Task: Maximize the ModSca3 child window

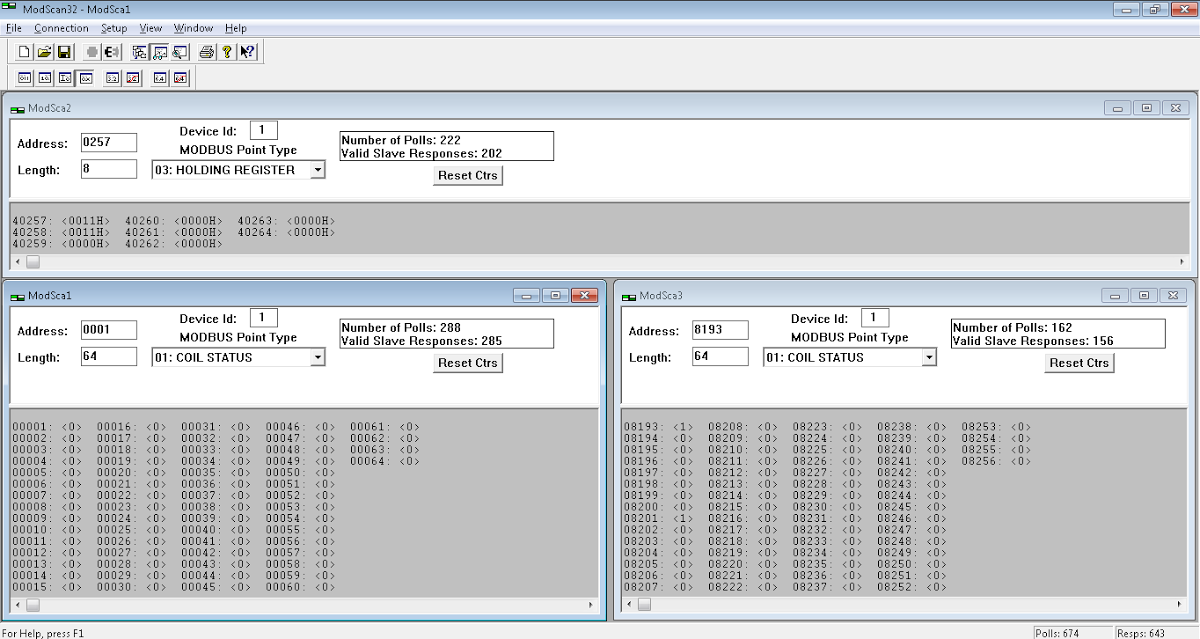Action: coord(1145,296)
